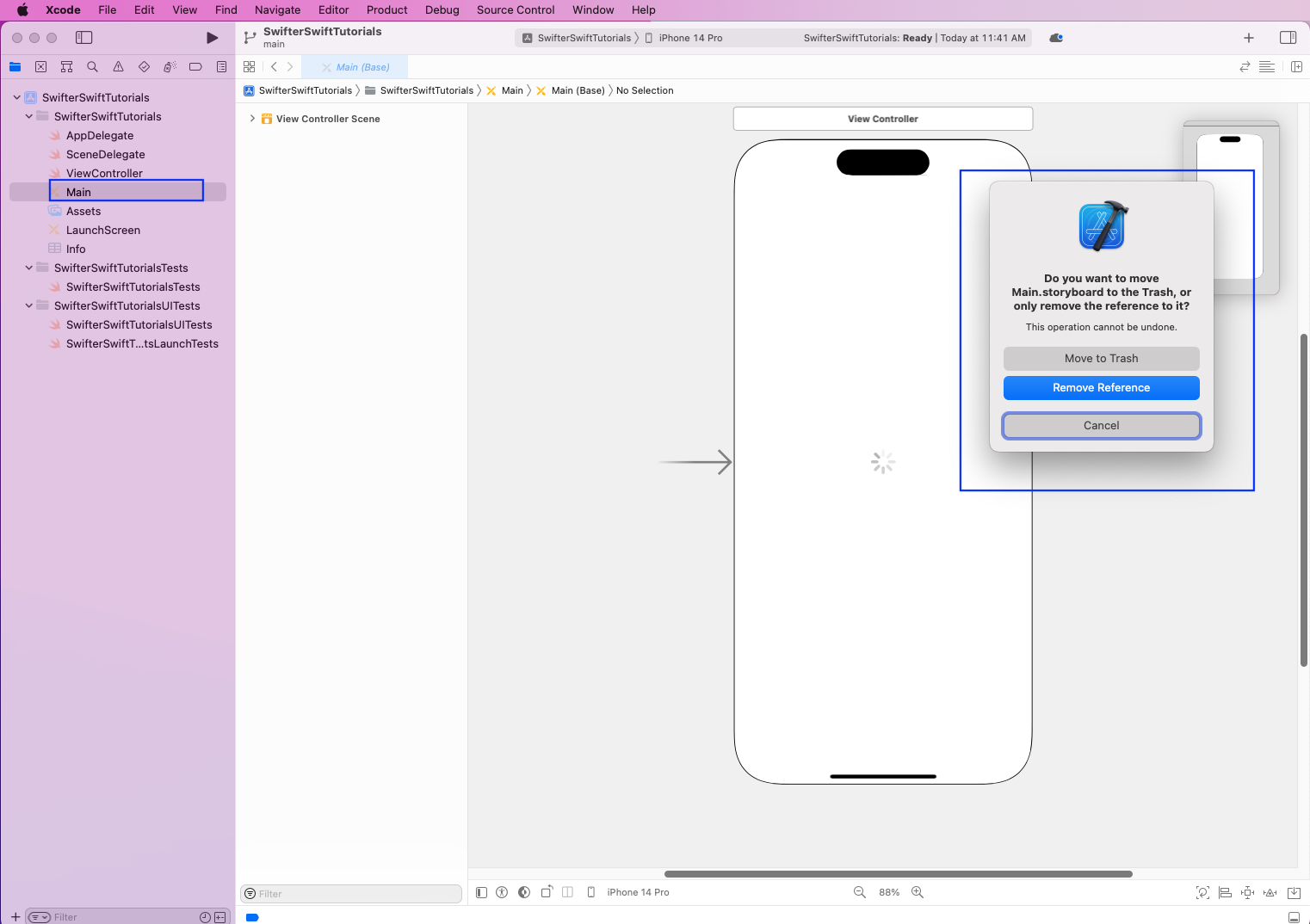Screen dimensions: 1310x924
Task: Click the View Controller scene title bar
Action: pos(883,119)
